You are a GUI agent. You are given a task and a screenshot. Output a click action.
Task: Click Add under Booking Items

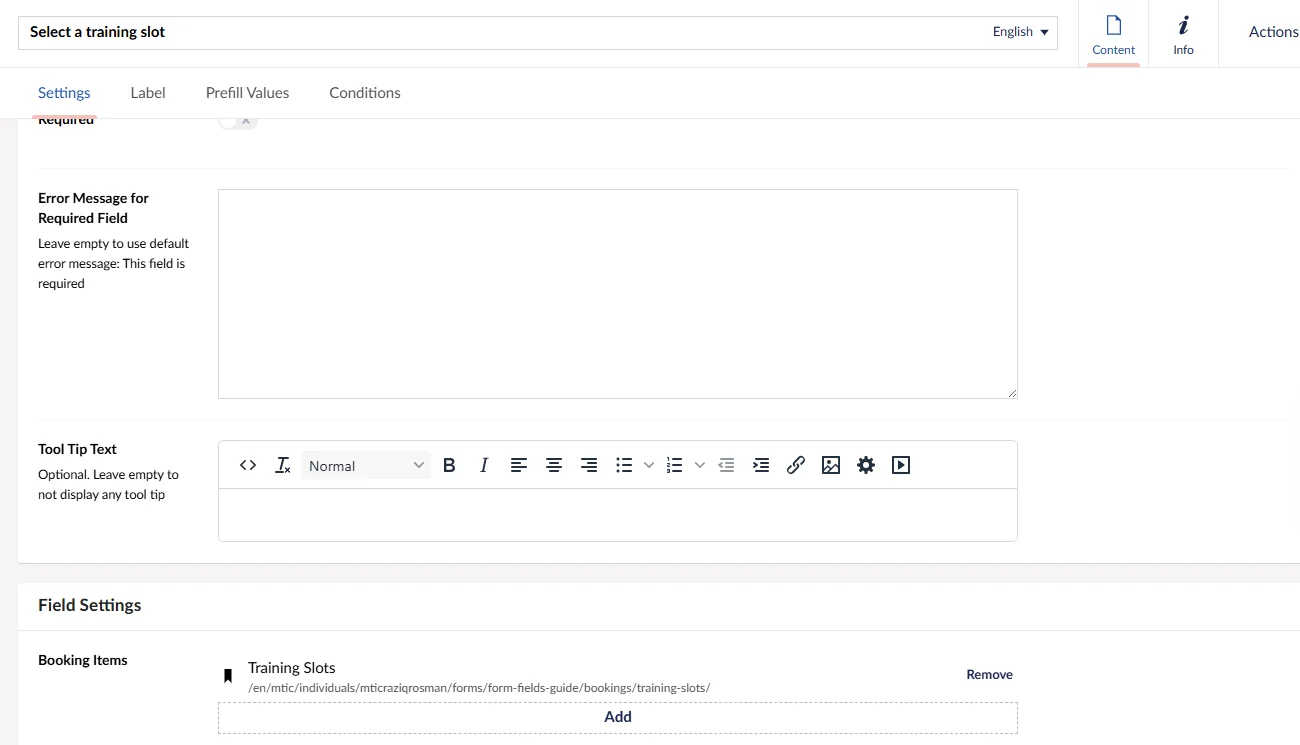click(x=617, y=717)
